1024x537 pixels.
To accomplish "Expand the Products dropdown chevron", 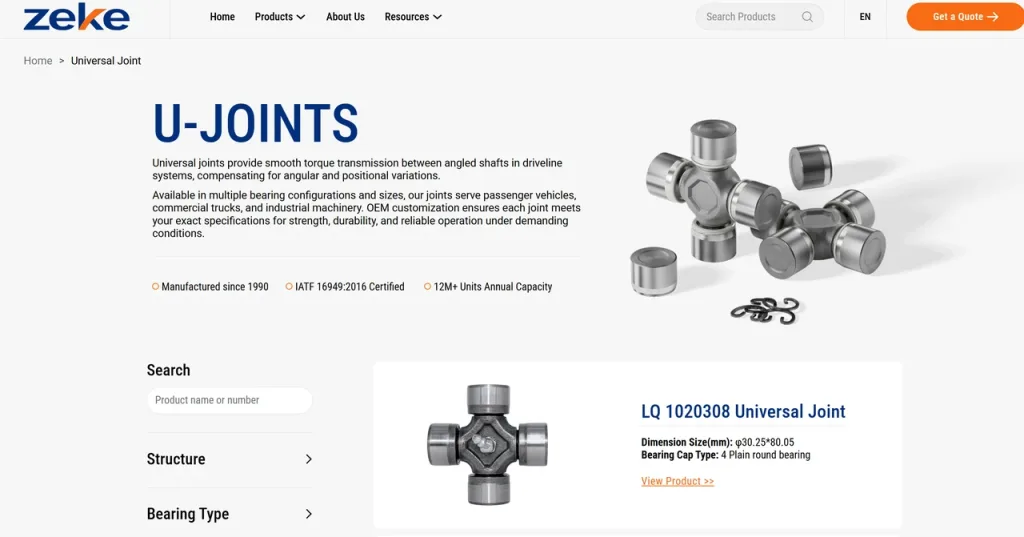I will [x=301, y=17].
